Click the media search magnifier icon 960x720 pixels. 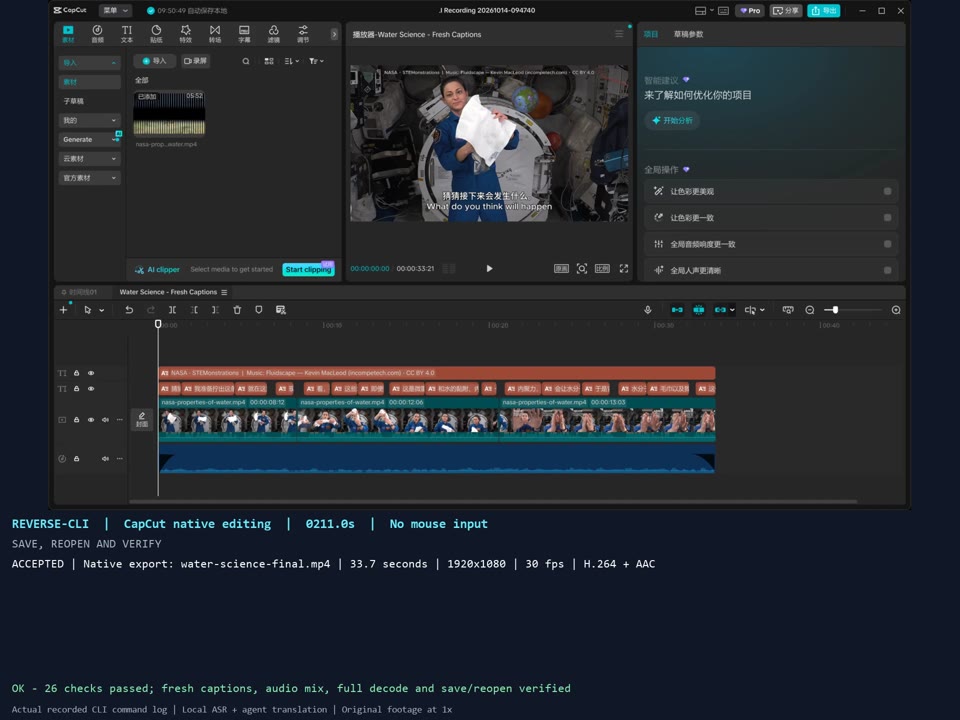click(246, 61)
